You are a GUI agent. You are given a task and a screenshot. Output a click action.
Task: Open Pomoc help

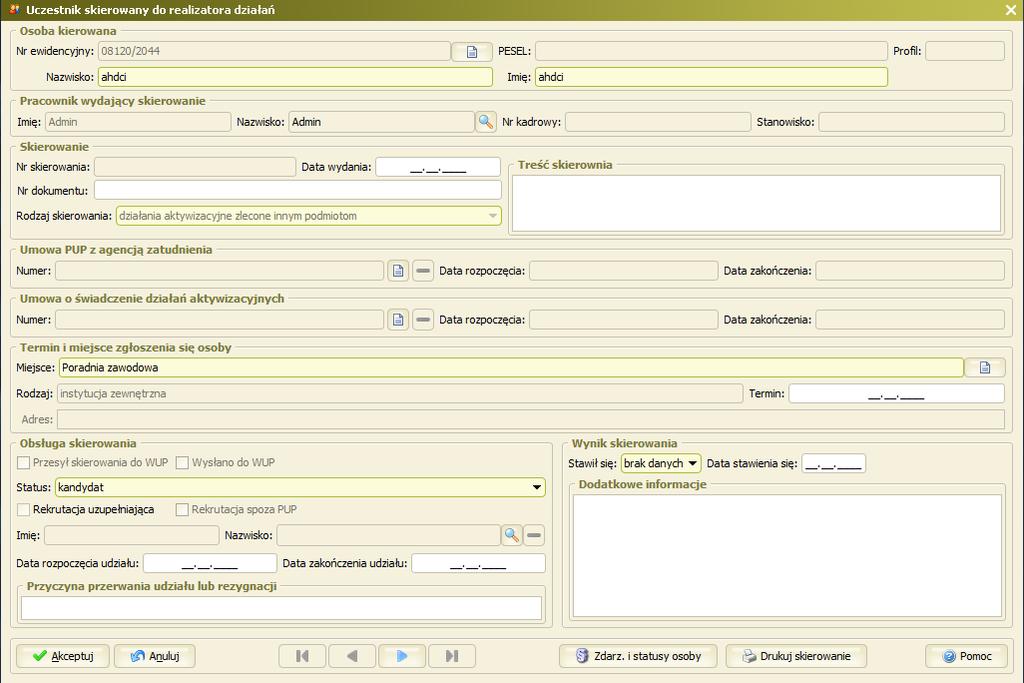967,656
